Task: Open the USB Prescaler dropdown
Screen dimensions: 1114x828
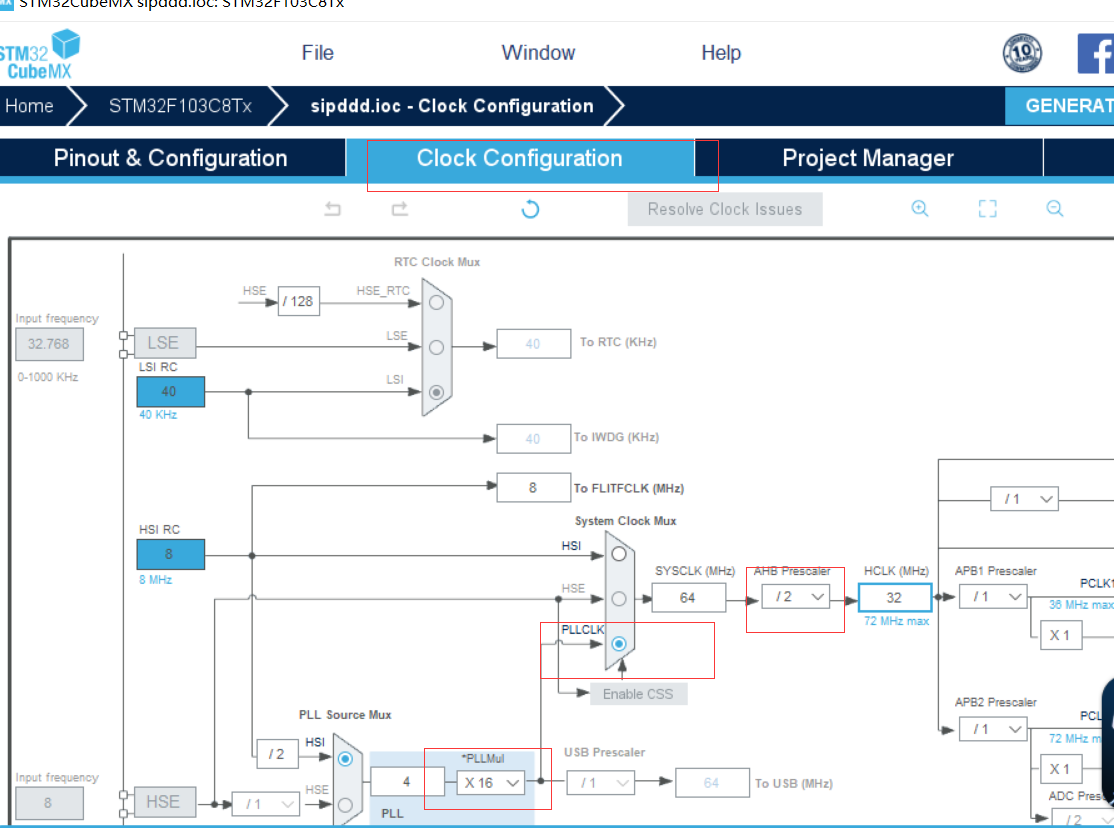Action: point(600,783)
